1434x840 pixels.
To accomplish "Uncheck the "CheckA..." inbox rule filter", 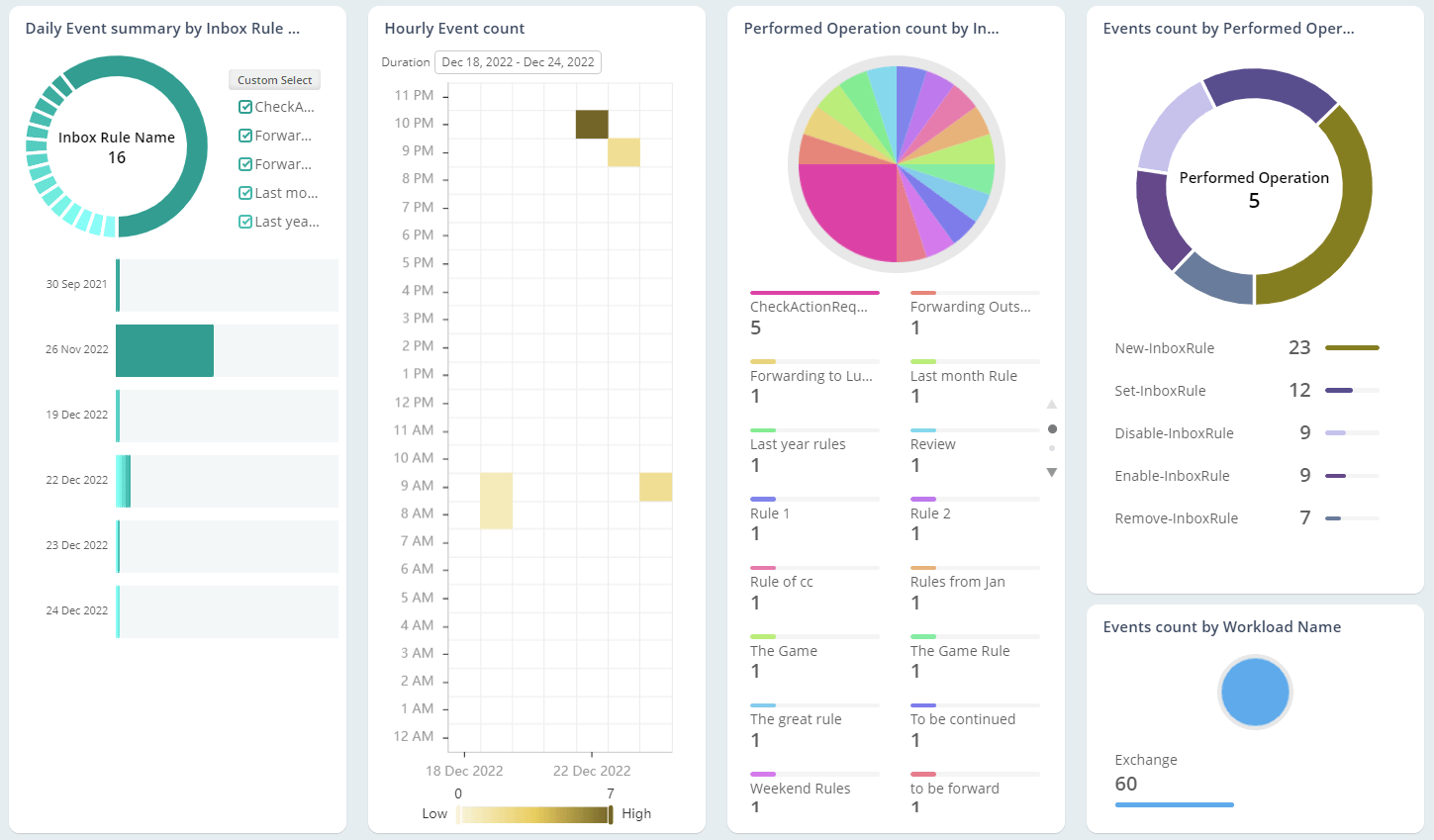I will click(244, 106).
